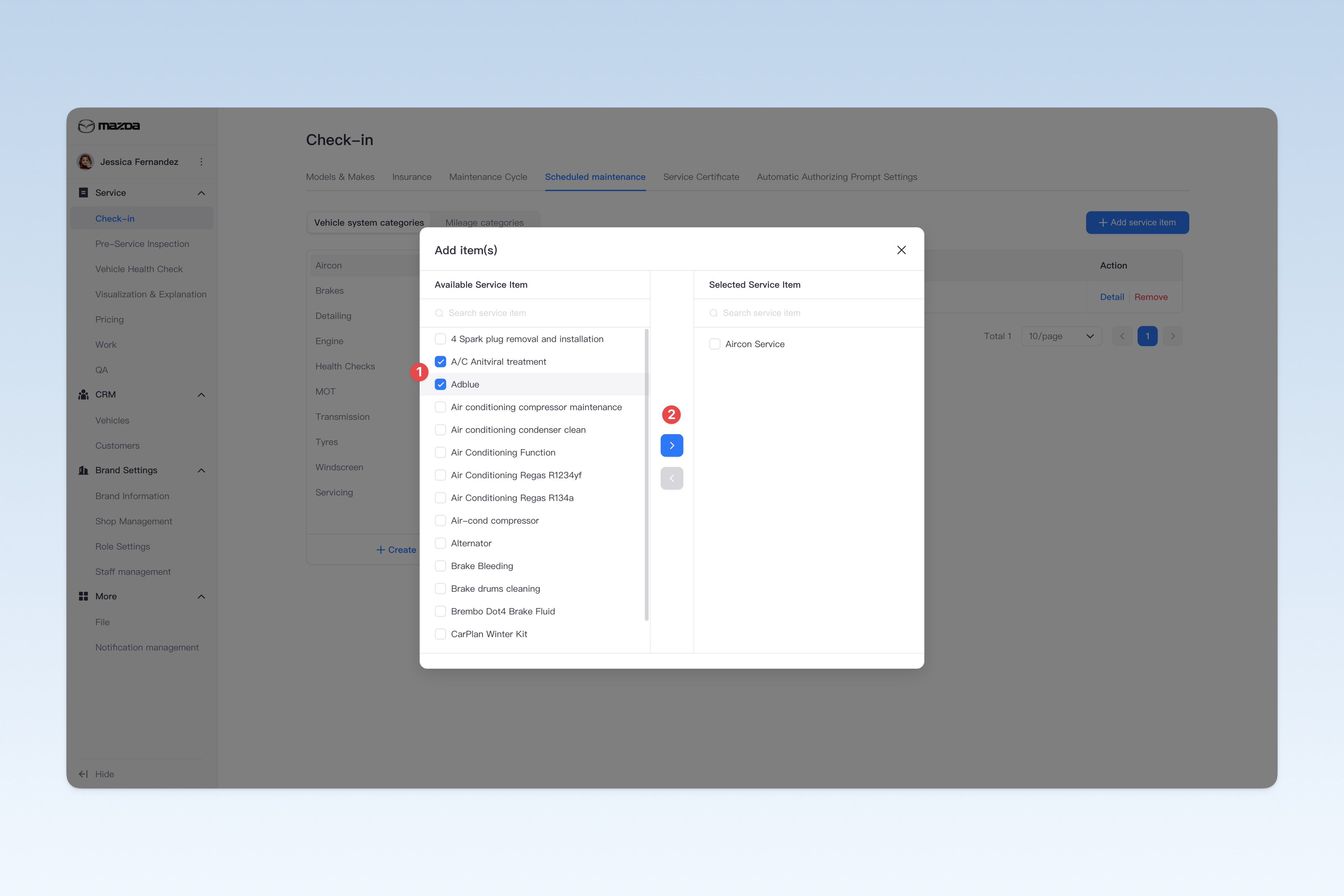Move checked items right with blue arrow button
Viewport: 1344px width, 896px height.
pos(672,445)
